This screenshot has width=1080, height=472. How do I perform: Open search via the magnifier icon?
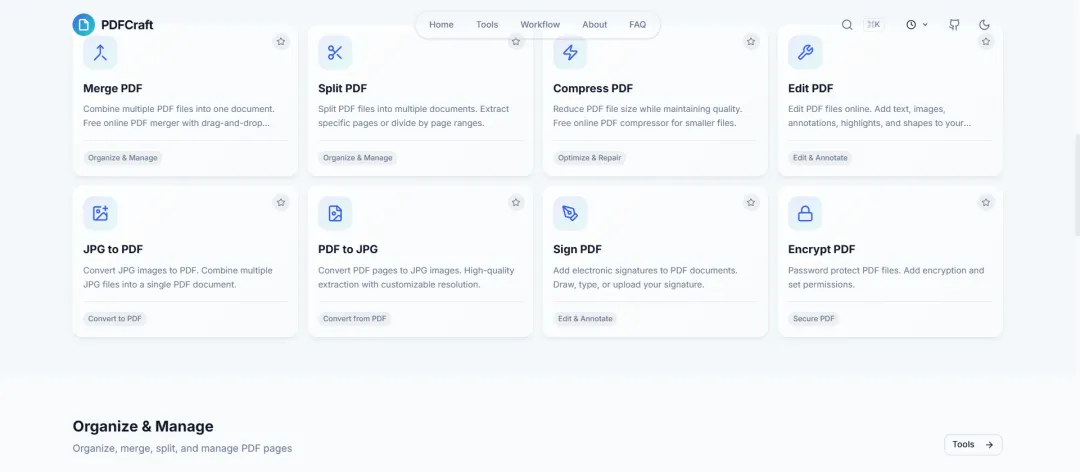[x=847, y=25]
